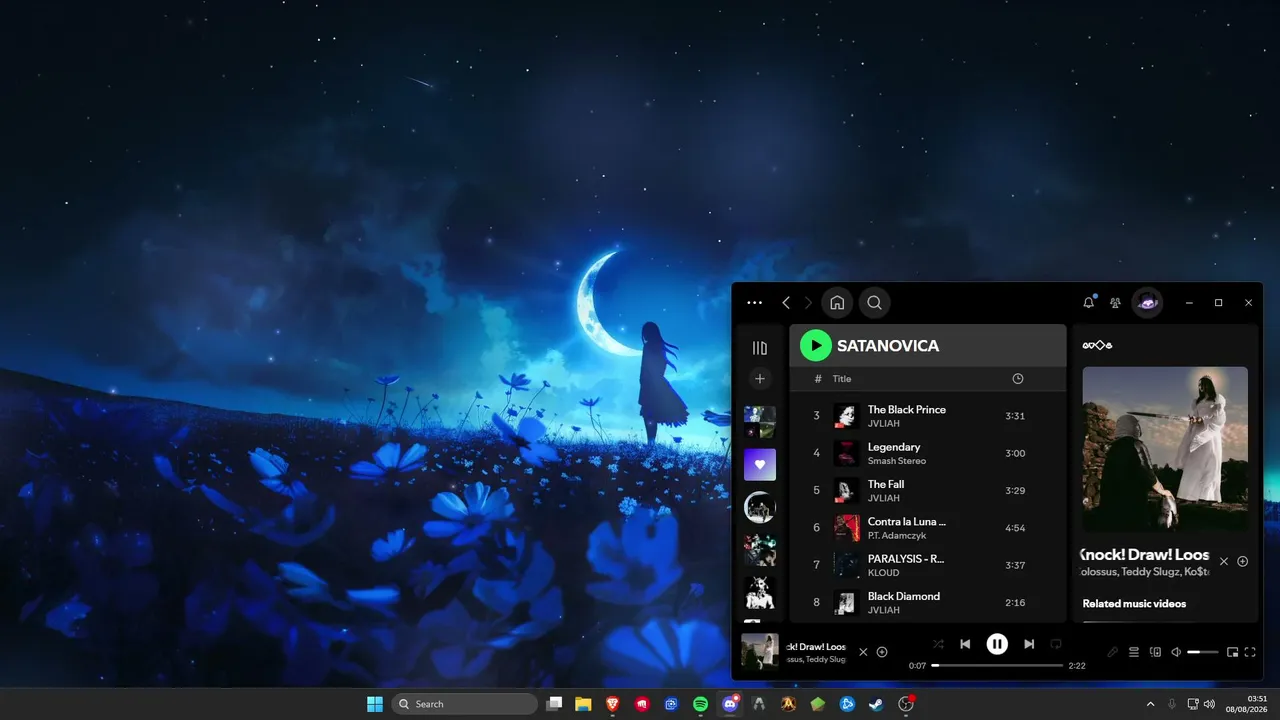Image resolution: width=1280 pixels, height=720 pixels.
Task: Toggle repeat mode
Action: coord(1056,645)
